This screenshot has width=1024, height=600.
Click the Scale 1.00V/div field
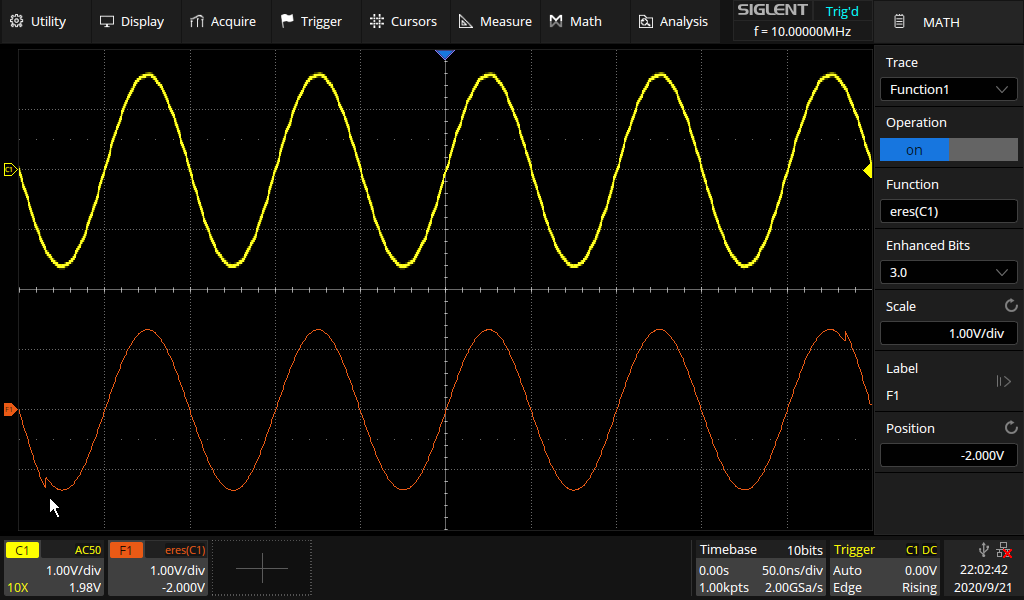coord(948,334)
